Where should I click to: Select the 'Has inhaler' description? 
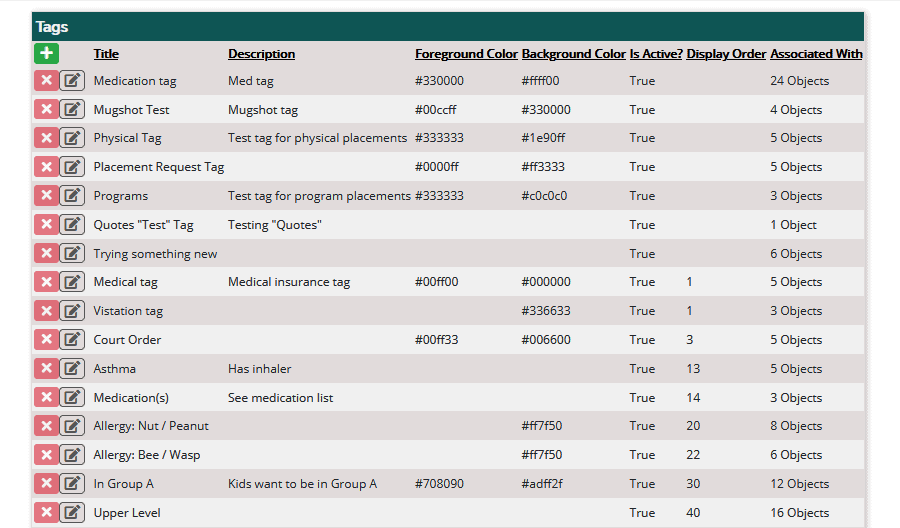pyautogui.click(x=259, y=368)
